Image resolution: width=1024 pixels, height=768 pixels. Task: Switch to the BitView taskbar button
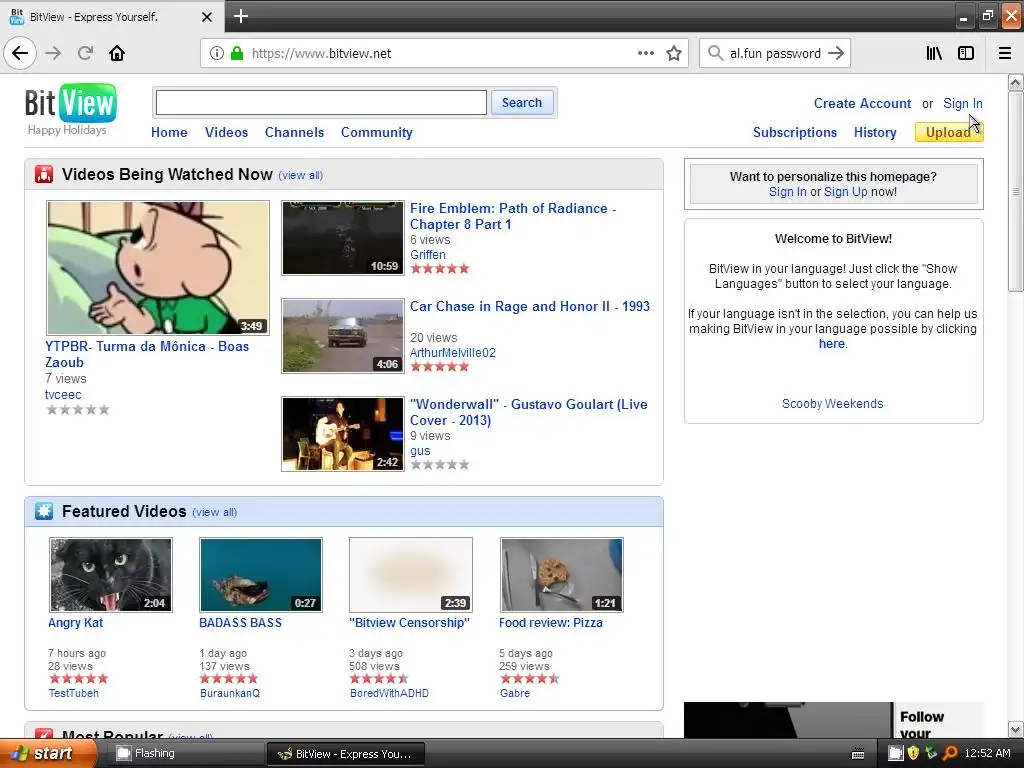pos(346,754)
